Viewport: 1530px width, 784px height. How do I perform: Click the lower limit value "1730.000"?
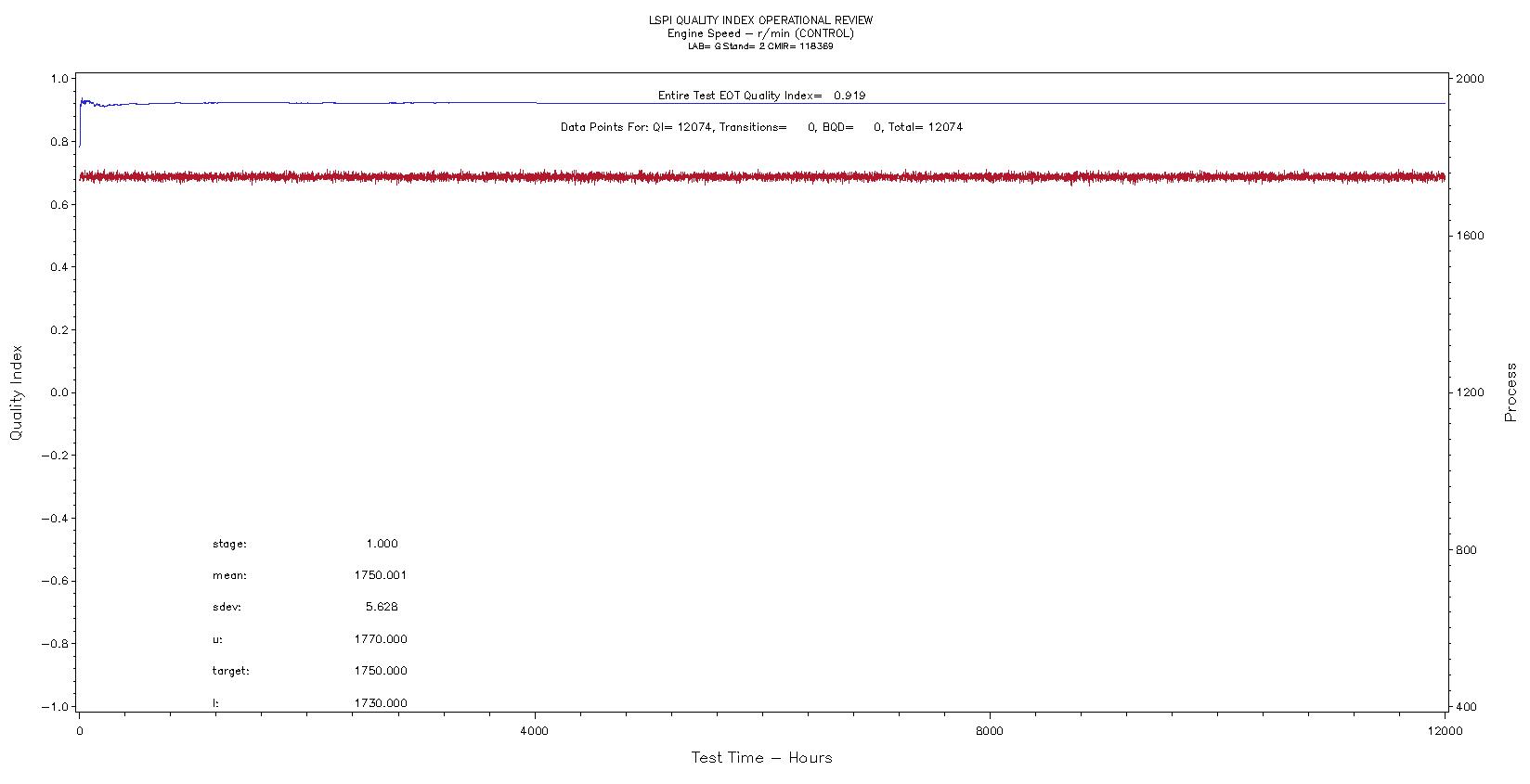381,704
